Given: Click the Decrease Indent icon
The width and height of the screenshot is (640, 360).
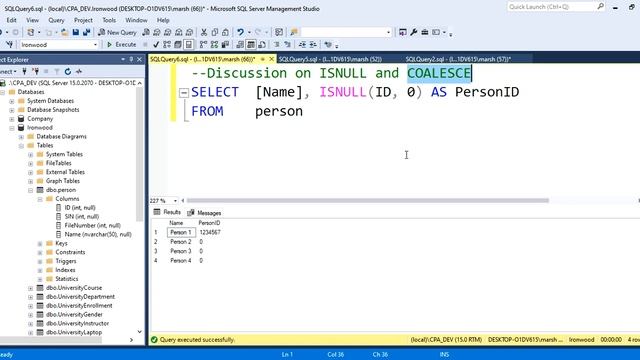Looking at the screenshot, I should click(302, 44).
